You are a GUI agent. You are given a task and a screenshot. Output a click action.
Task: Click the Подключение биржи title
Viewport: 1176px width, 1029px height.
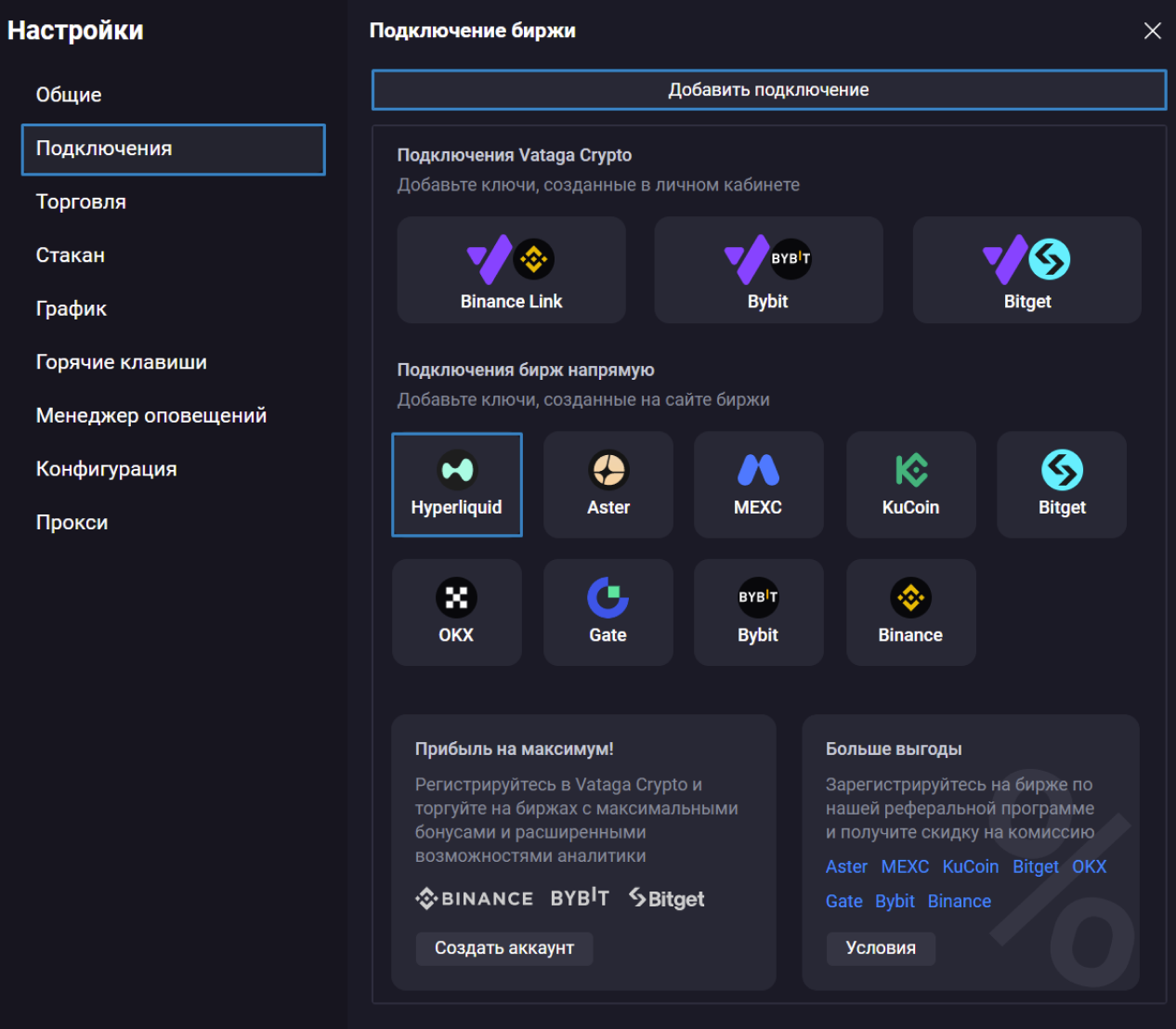click(473, 31)
